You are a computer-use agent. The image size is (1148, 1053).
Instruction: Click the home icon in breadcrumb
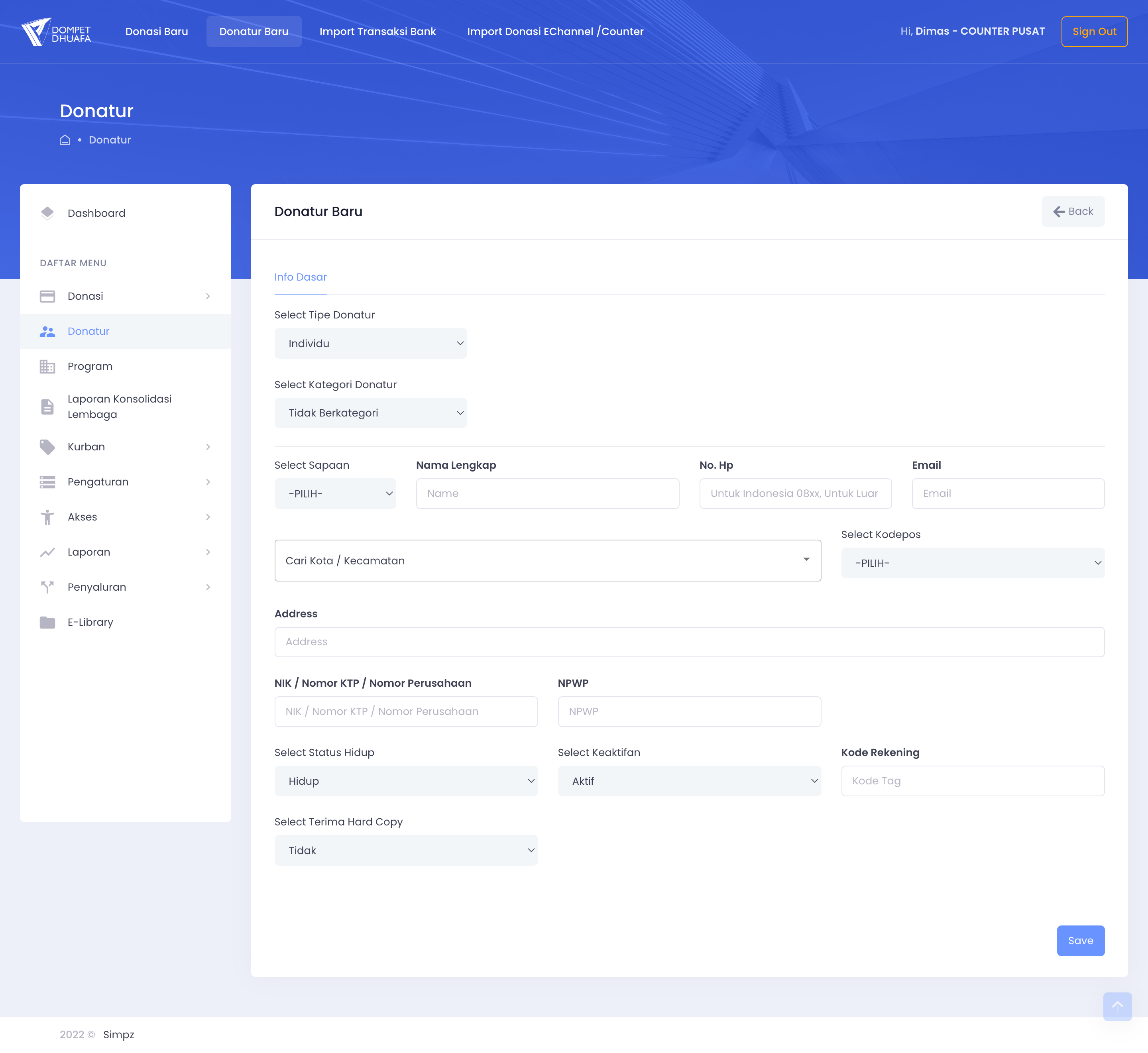(65, 140)
